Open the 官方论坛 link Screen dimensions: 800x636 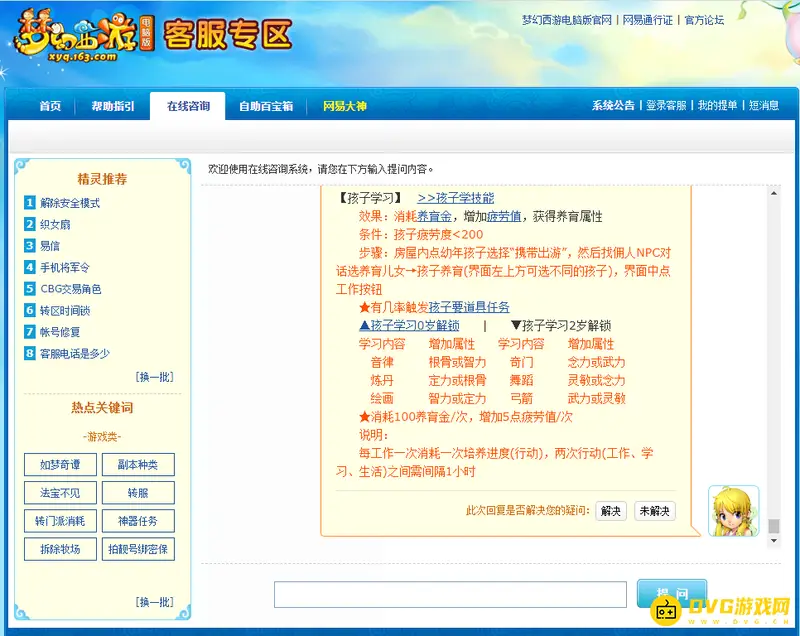click(704, 20)
